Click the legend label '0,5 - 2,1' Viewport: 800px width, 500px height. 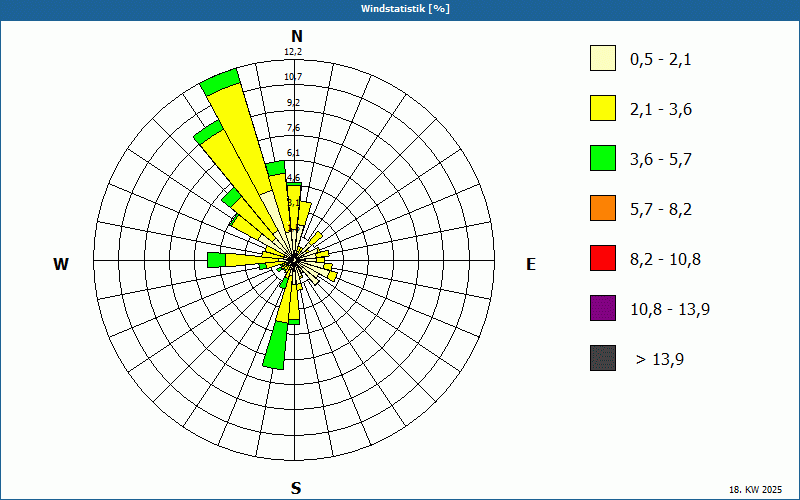pyautogui.click(x=661, y=60)
